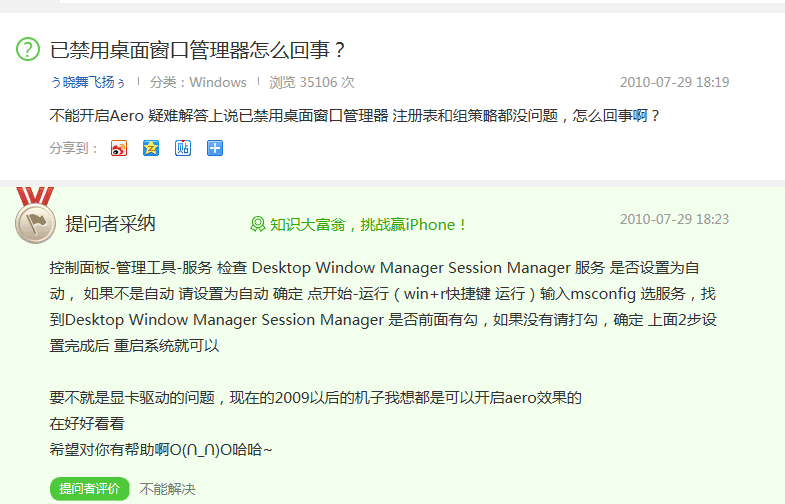This screenshot has height=504, width=785.
Task: Click the green ribbon icon beside 知识大富翁
Action: click(x=257, y=224)
